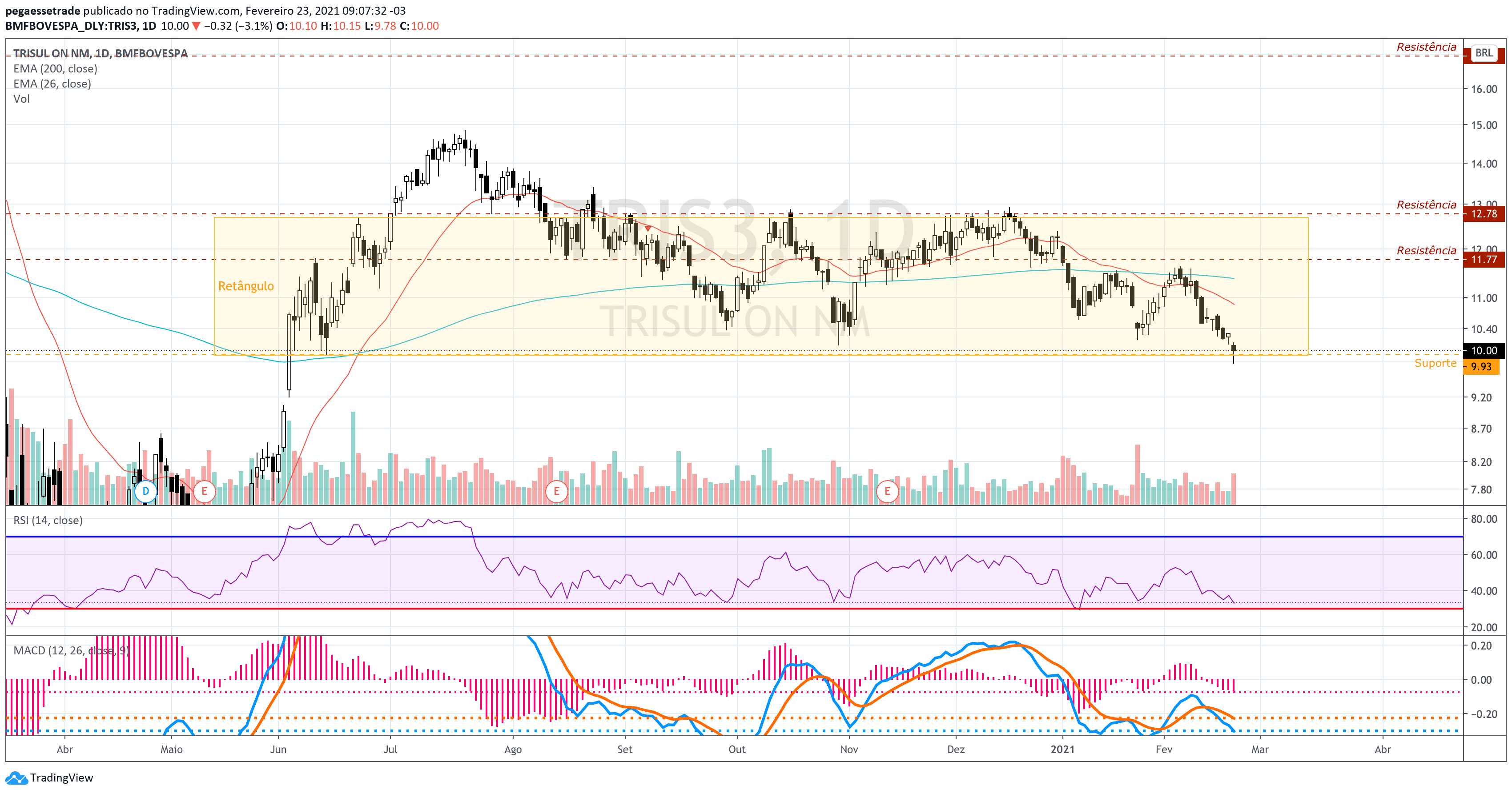Click 60.00 on the RSI scale
The image size is (1512, 794).
click(x=1484, y=555)
